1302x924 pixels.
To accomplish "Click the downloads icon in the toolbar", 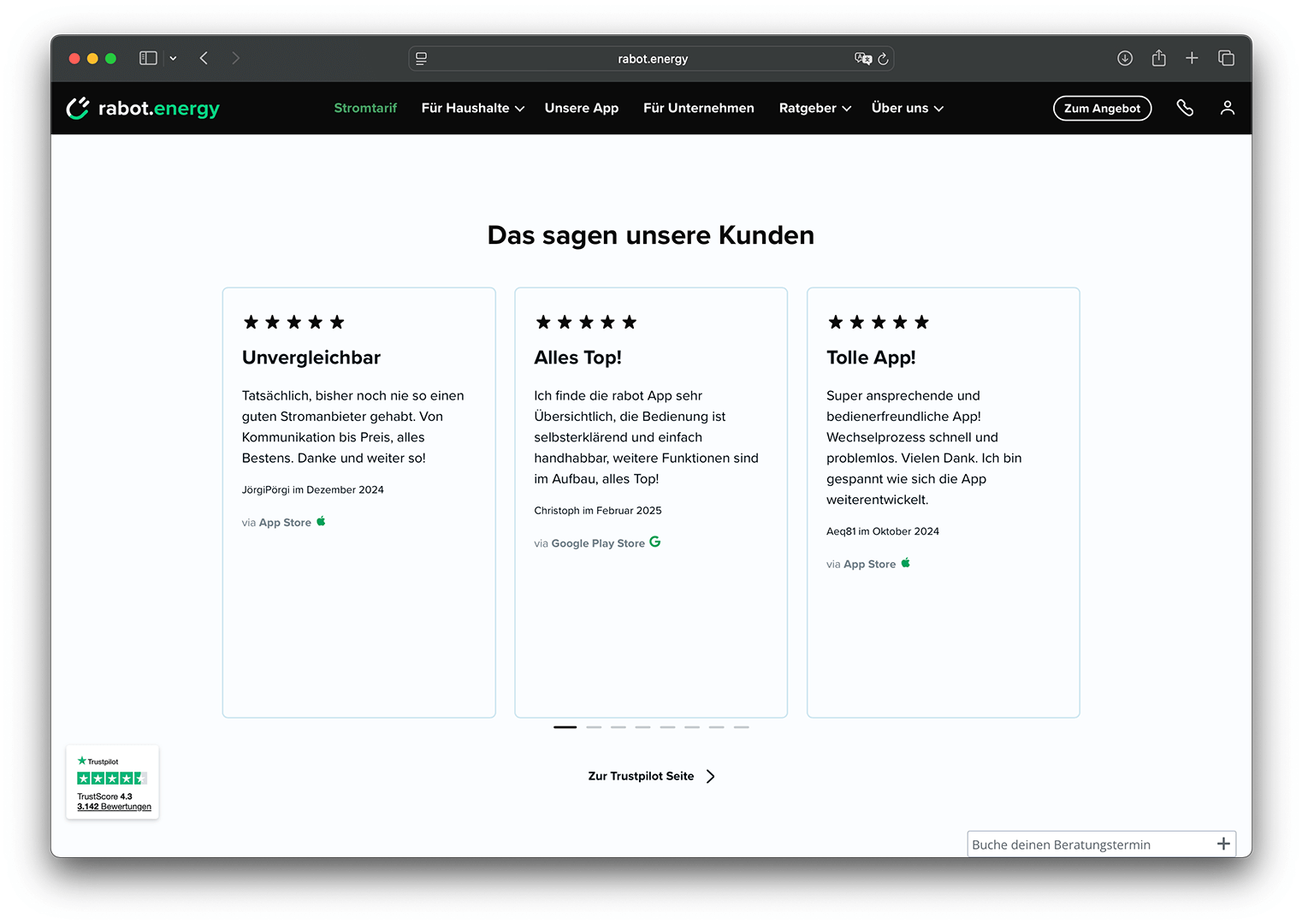I will click(x=1125, y=57).
